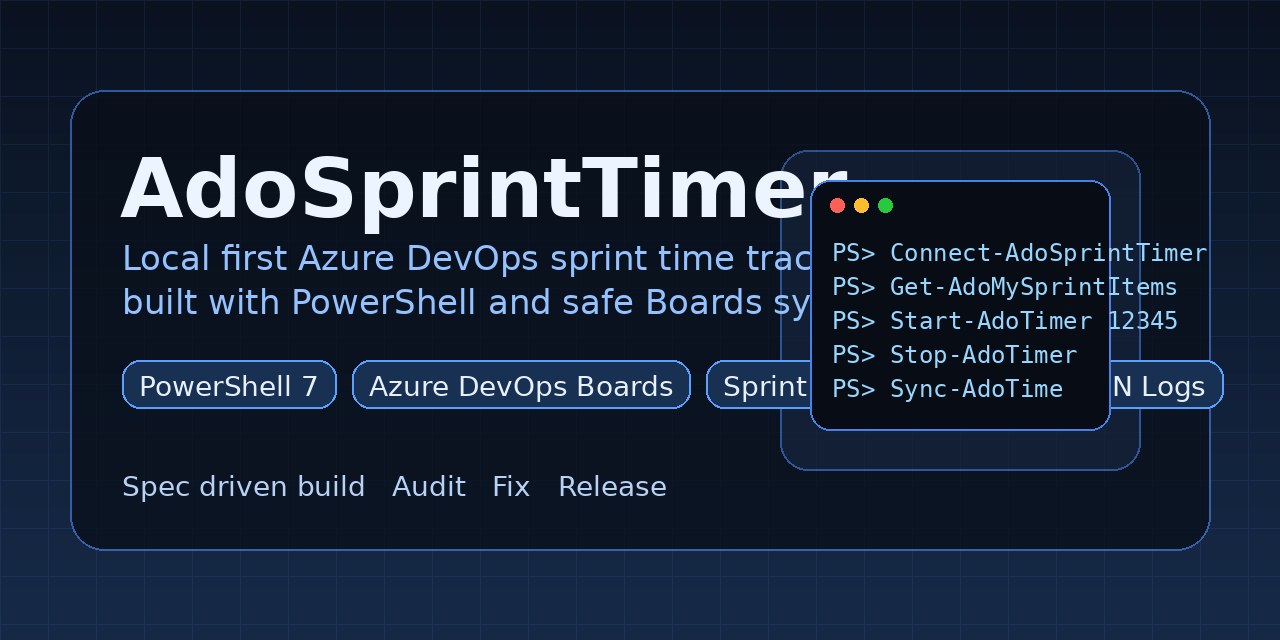Open the Spec driven build link
This screenshot has height=640, width=1280.
point(243,487)
